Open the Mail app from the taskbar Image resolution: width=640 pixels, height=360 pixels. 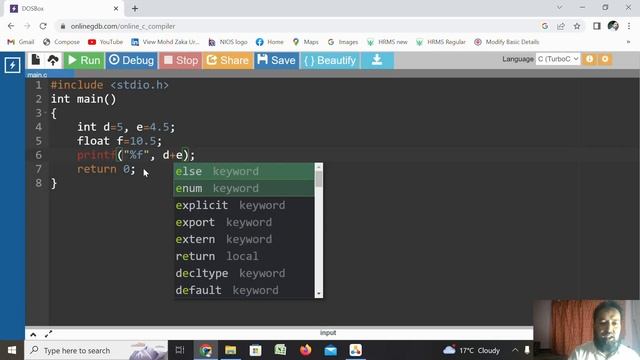pos(331,350)
